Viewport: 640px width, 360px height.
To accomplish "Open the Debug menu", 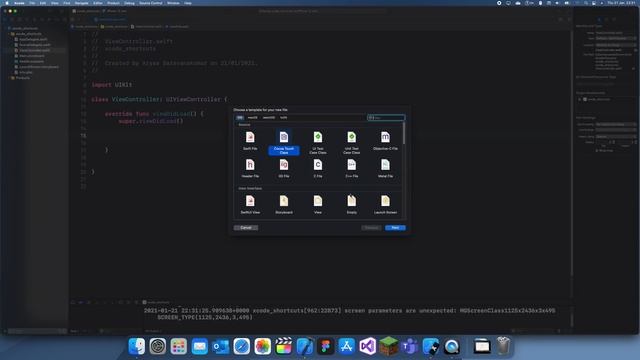I will [x=129, y=3].
